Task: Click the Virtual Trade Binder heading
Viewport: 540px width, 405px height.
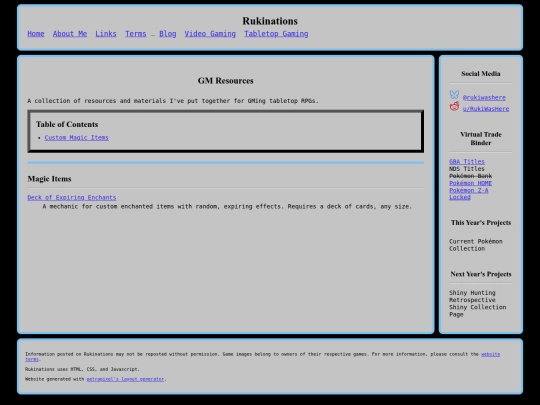Action: click(x=481, y=138)
